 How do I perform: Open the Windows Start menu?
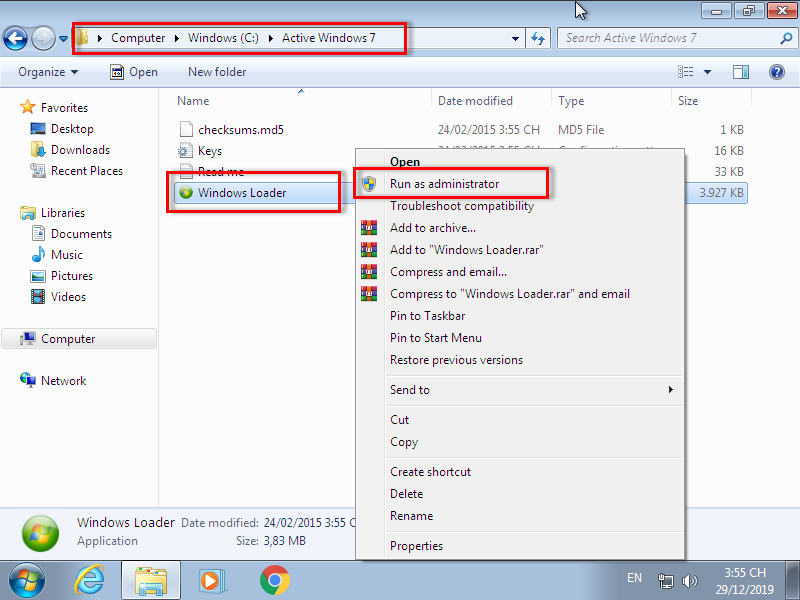[27, 581]
